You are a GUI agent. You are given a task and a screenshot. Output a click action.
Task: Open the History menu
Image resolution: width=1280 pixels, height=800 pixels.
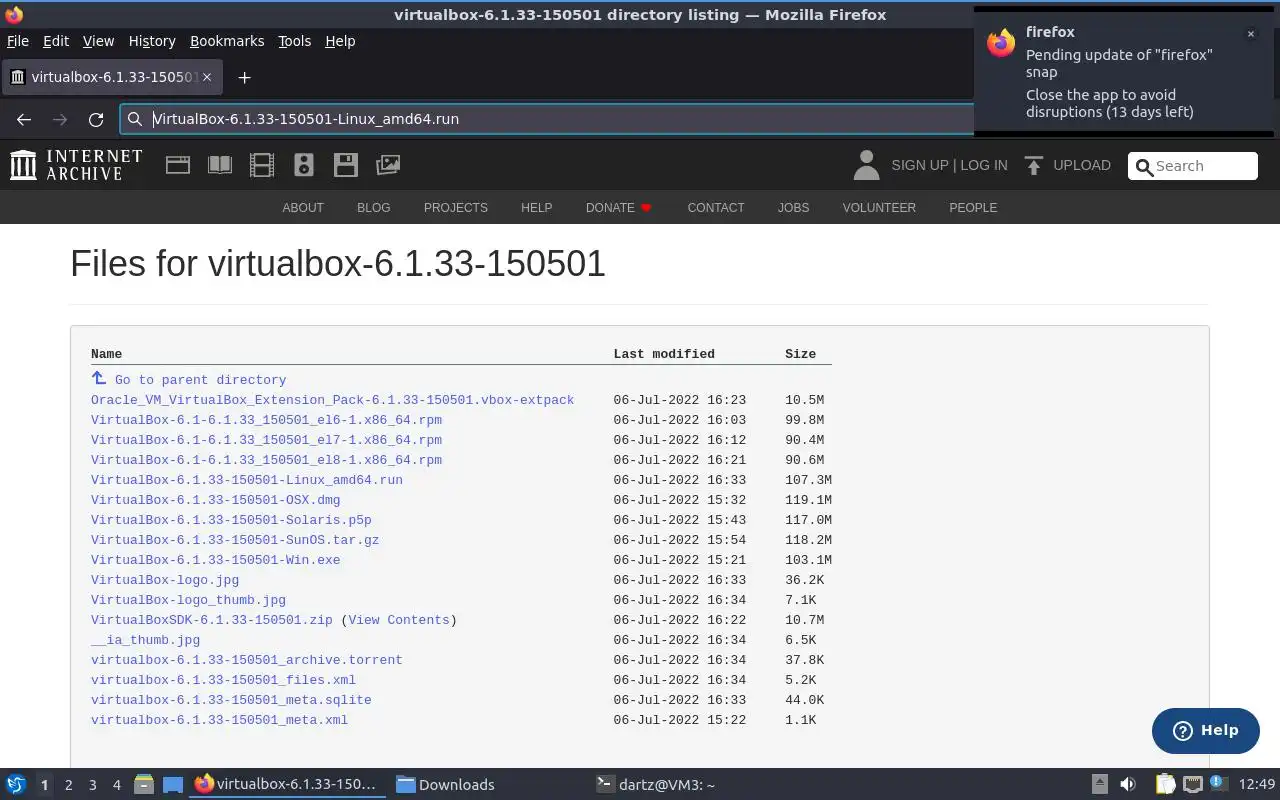[x=152, y=41]
